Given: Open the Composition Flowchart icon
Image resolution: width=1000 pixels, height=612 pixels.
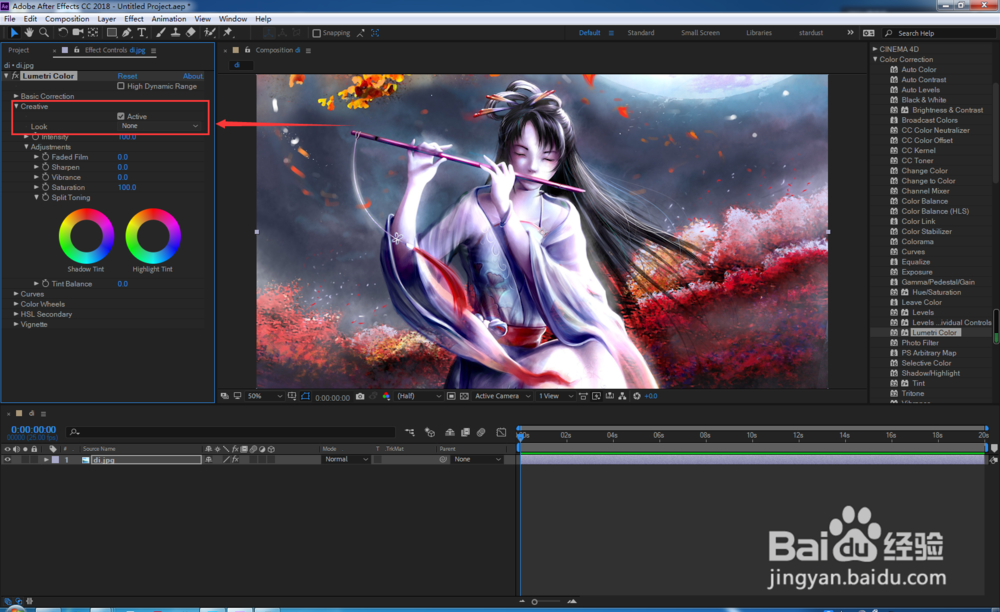Looking at the screenshot, I should point(622,397).
